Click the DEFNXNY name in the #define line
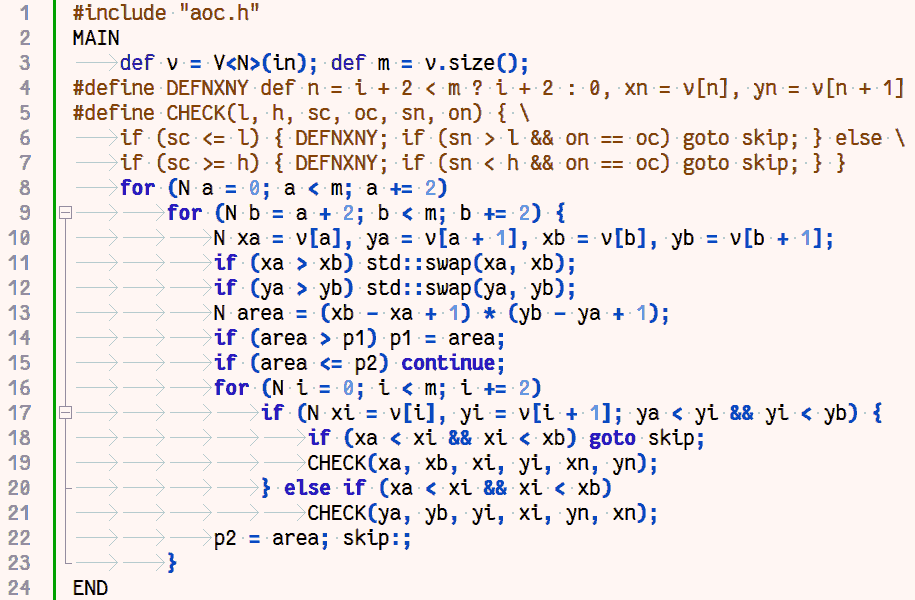This screenshot has width=915, height=600. click(x=208, y=88)
